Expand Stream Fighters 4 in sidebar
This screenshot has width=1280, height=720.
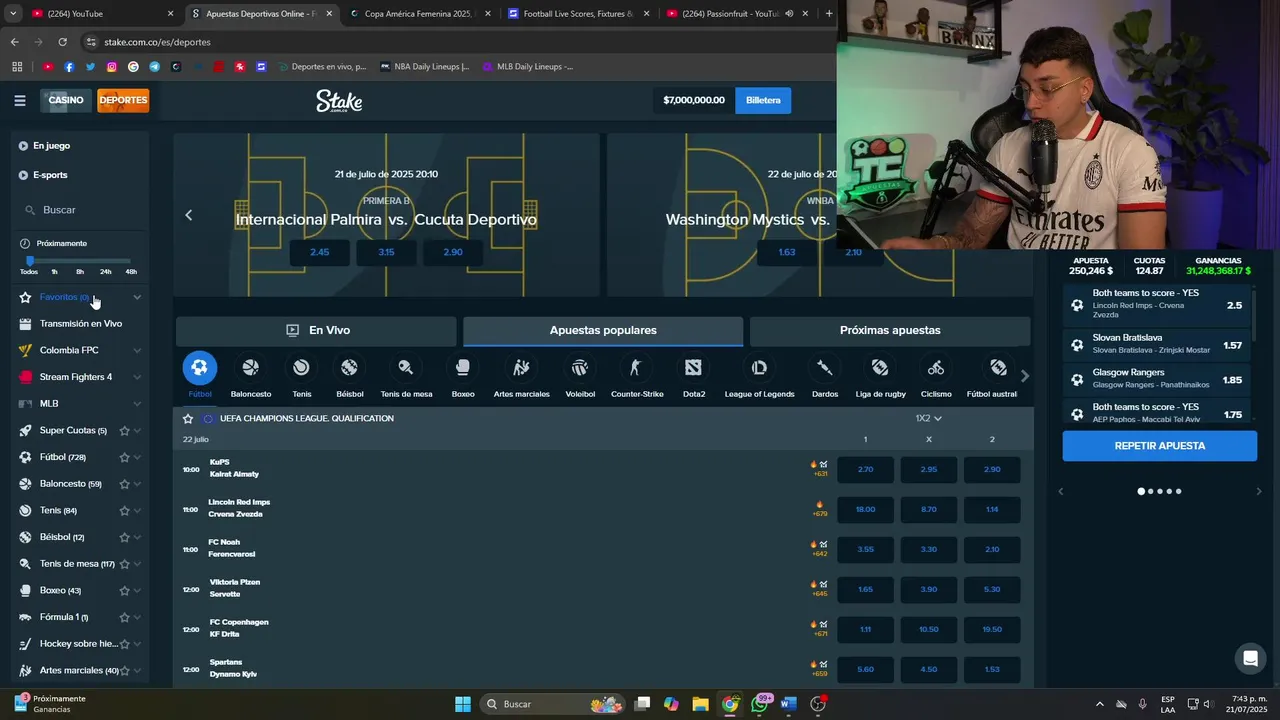pyautogui.click(x=137, y=377)
